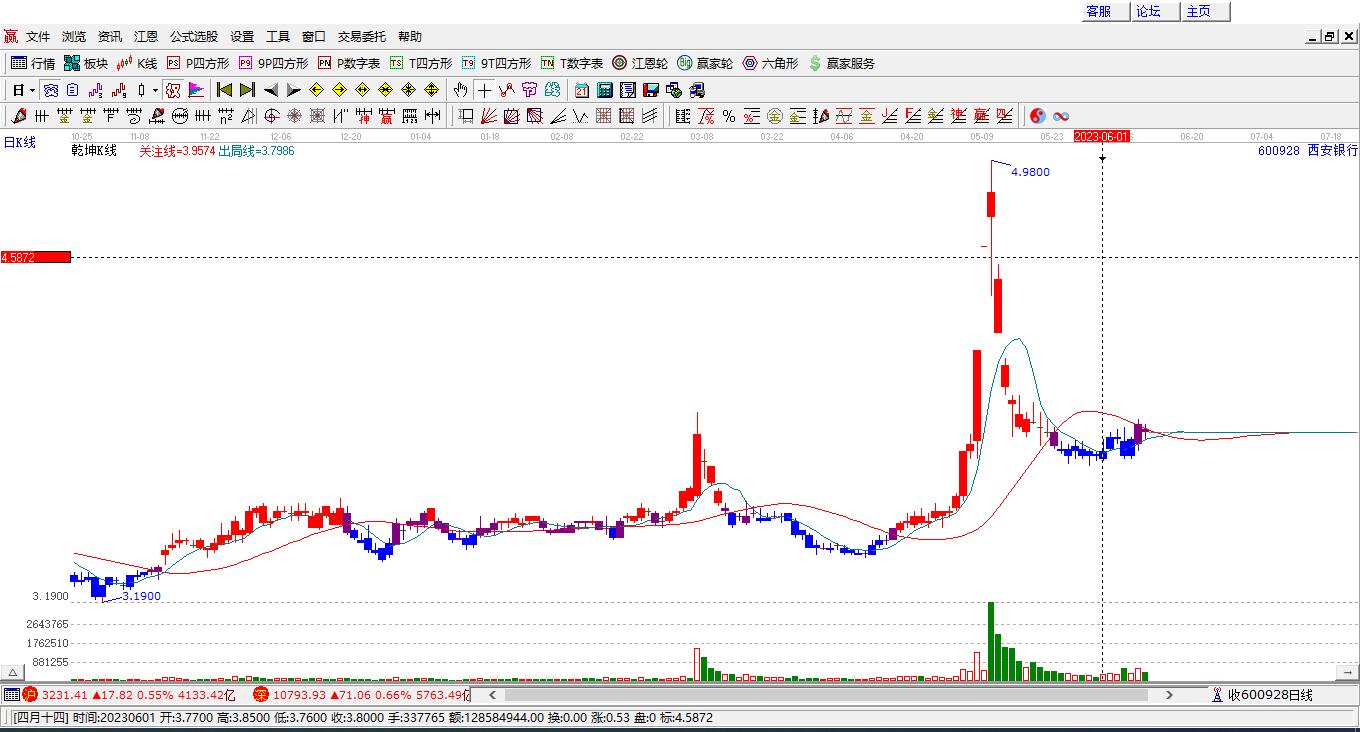This screenshot has width=1360, height=732.
Task: Expand the candlestick style dropdown arrow
Action: click(x=155, y=90)
